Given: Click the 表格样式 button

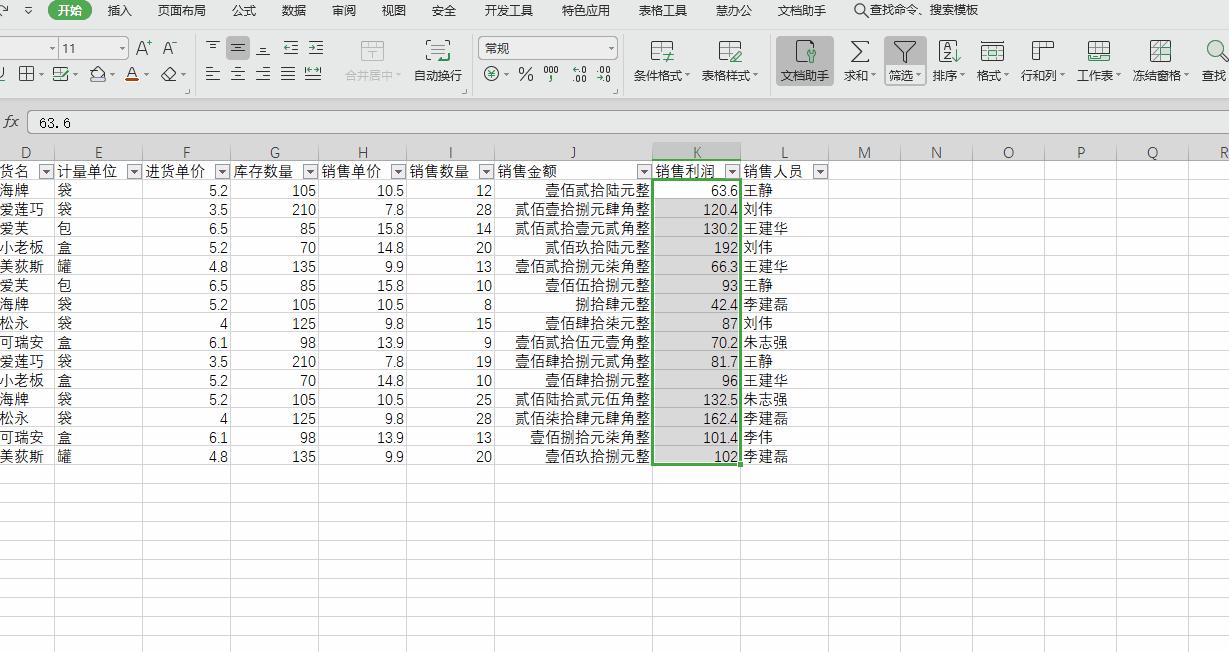Looking at the screenshot, I should (730, 60).
